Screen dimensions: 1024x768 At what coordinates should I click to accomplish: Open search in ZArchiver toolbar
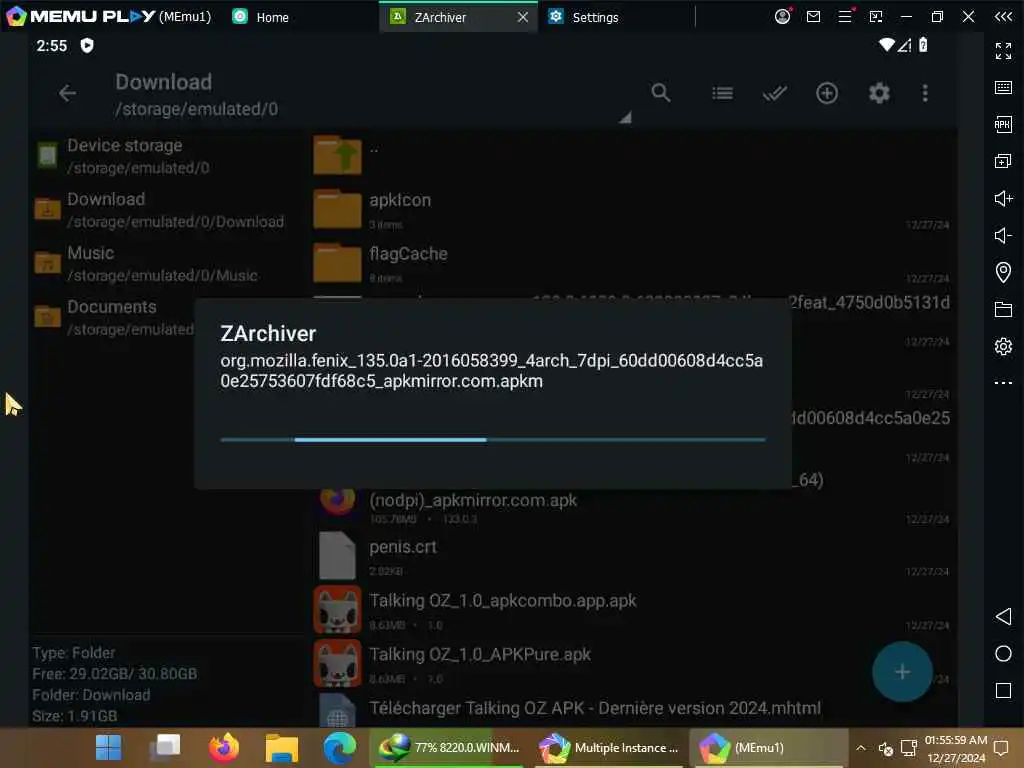click(x=660, y=93)
